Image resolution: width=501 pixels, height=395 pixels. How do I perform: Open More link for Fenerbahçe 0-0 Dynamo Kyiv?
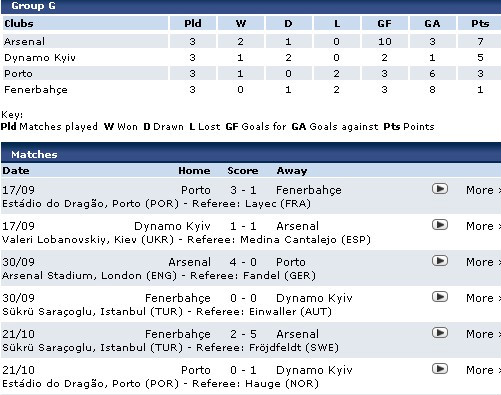click(x=483, y=298)
